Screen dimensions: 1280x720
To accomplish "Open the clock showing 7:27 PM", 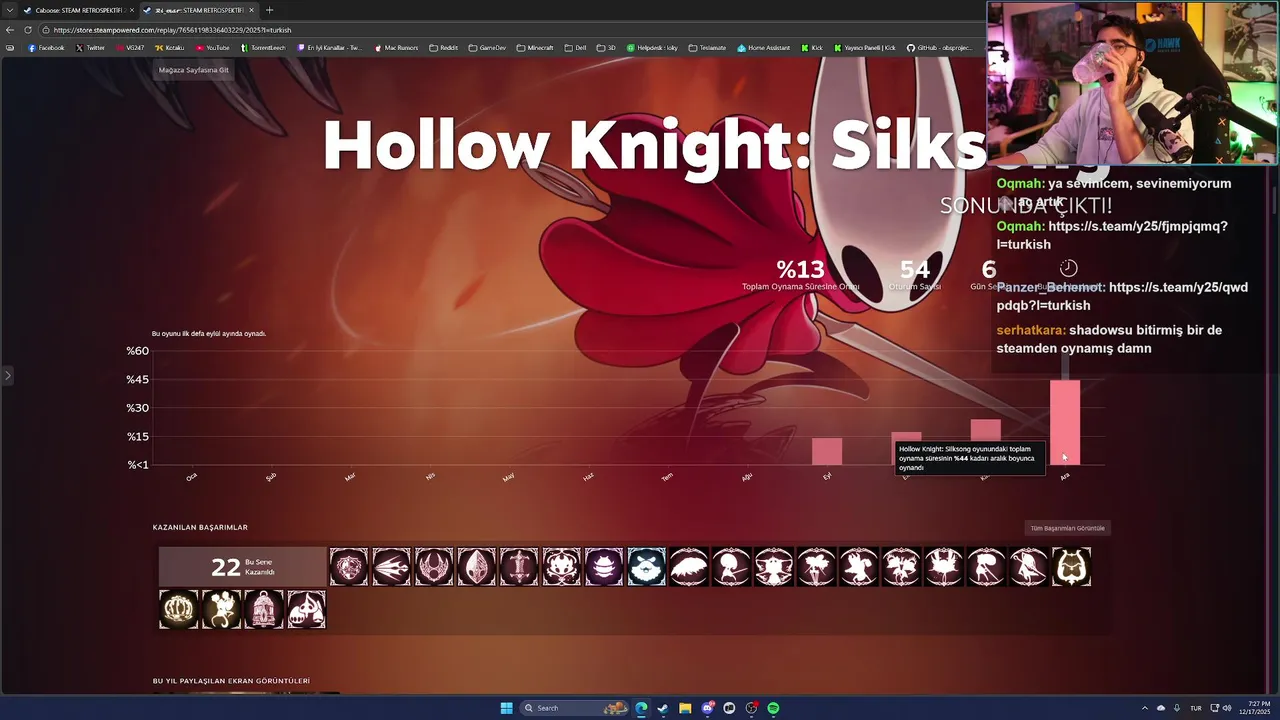I will tap(1254, 708).
